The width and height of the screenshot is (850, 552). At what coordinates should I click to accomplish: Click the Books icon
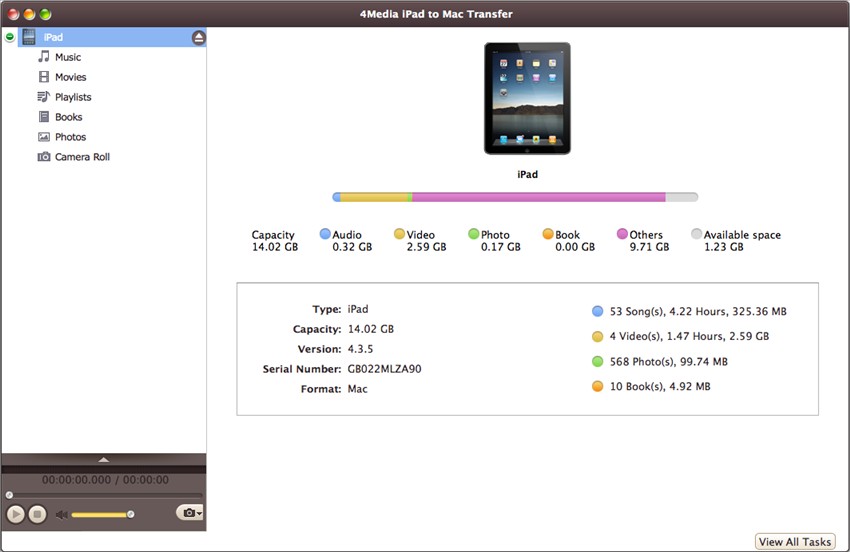[x=44, y=117]
